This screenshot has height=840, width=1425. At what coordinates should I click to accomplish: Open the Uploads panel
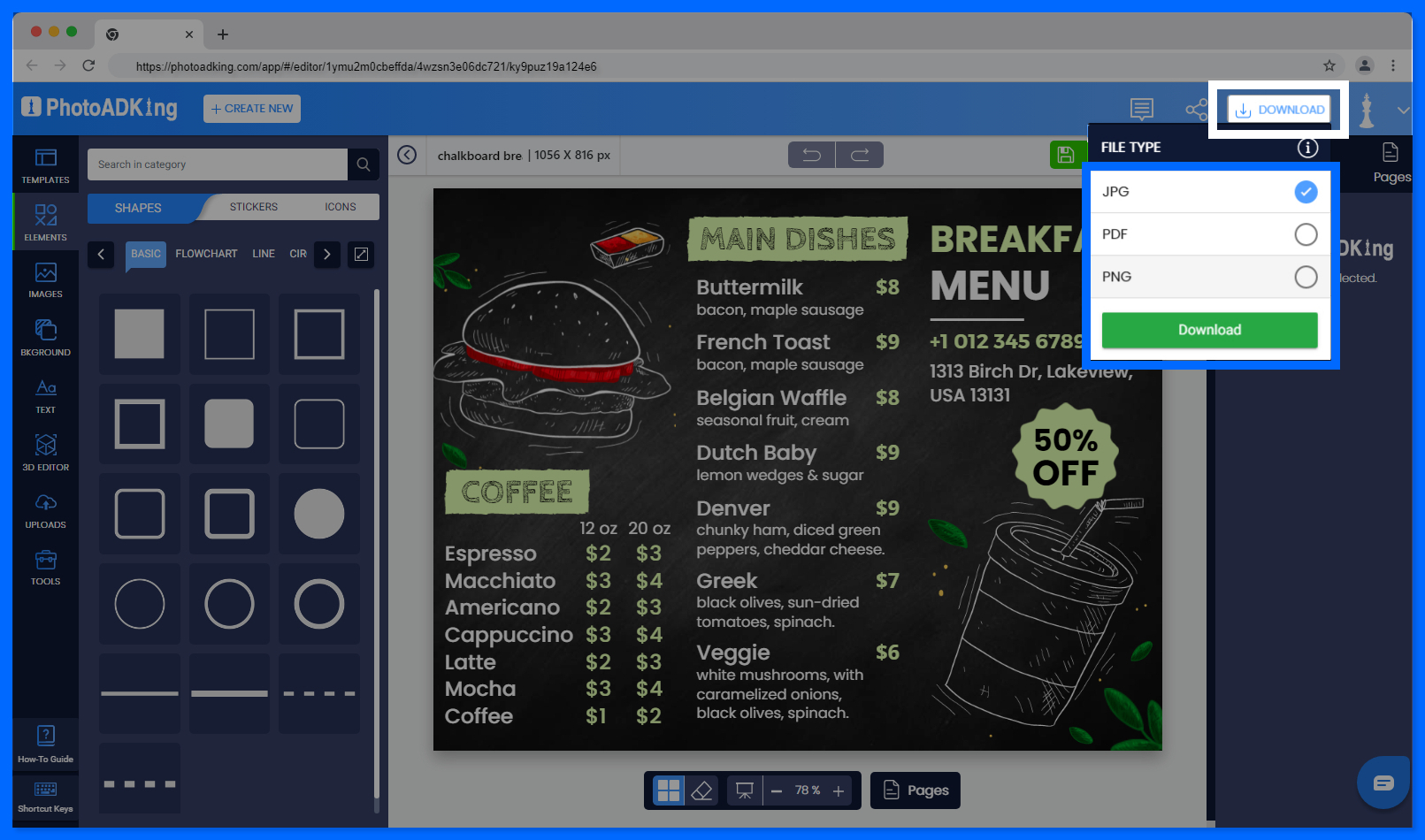[x=45, y=509]
